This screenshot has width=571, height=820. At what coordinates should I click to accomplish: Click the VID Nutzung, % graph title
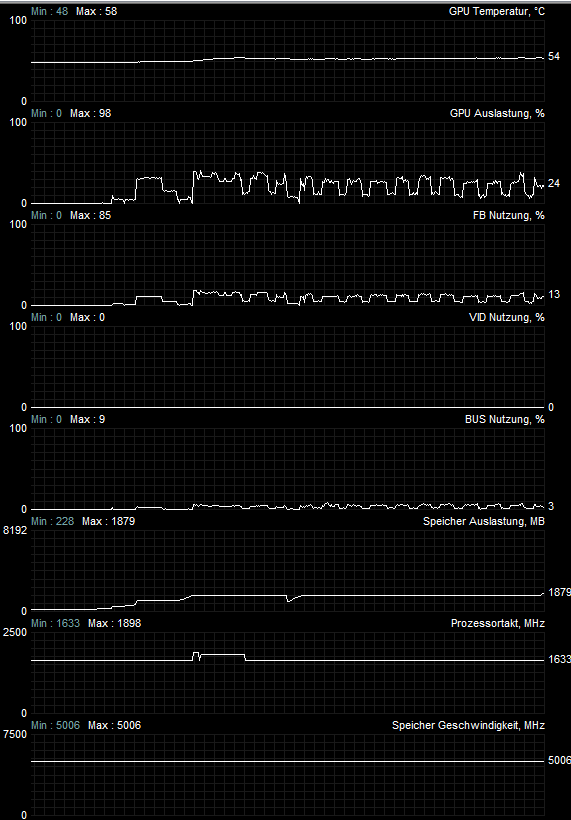pyautogui.click(x=507, y=317)
